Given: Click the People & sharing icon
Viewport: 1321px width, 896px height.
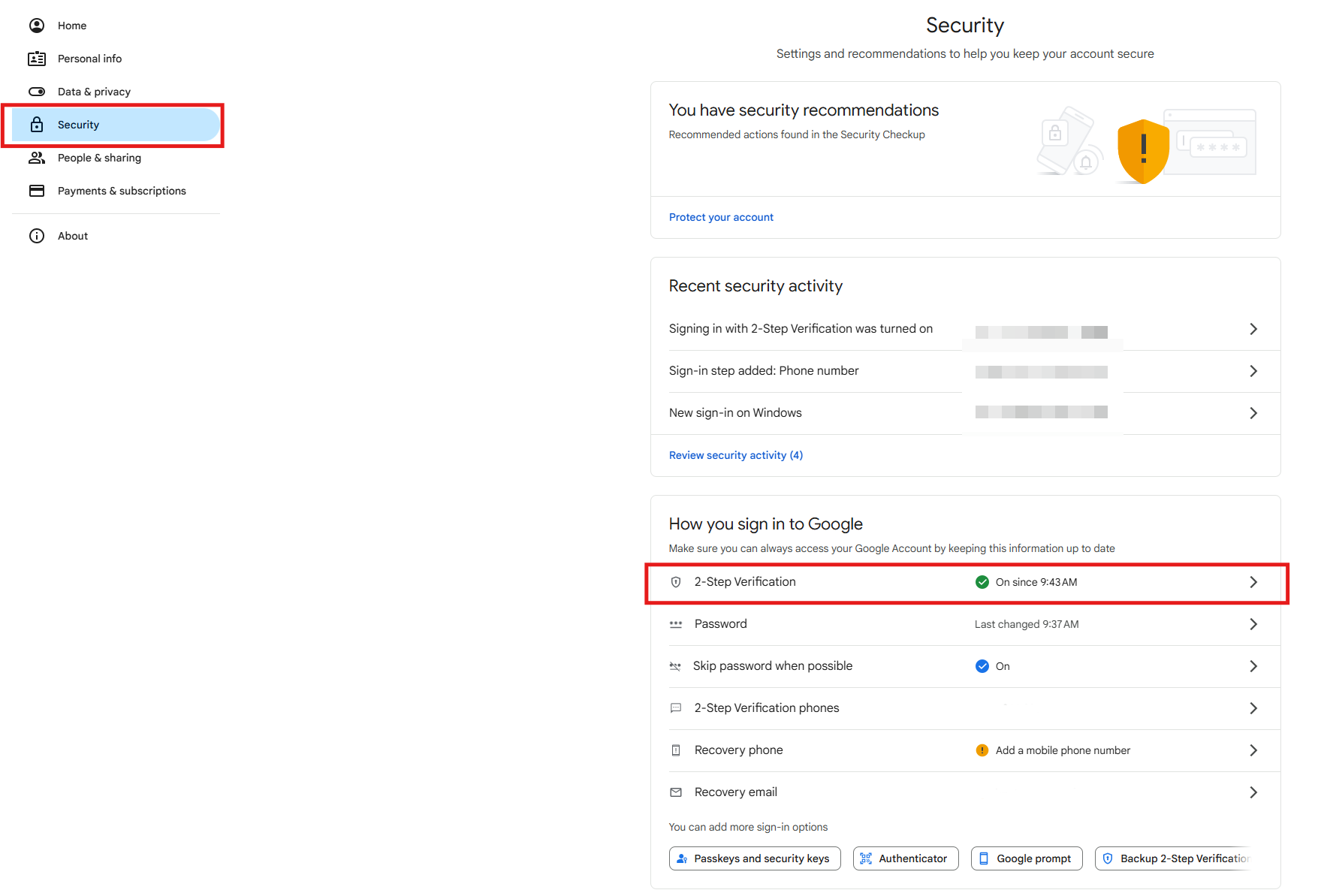Looking at the screenshot, I should click(37, 158).
